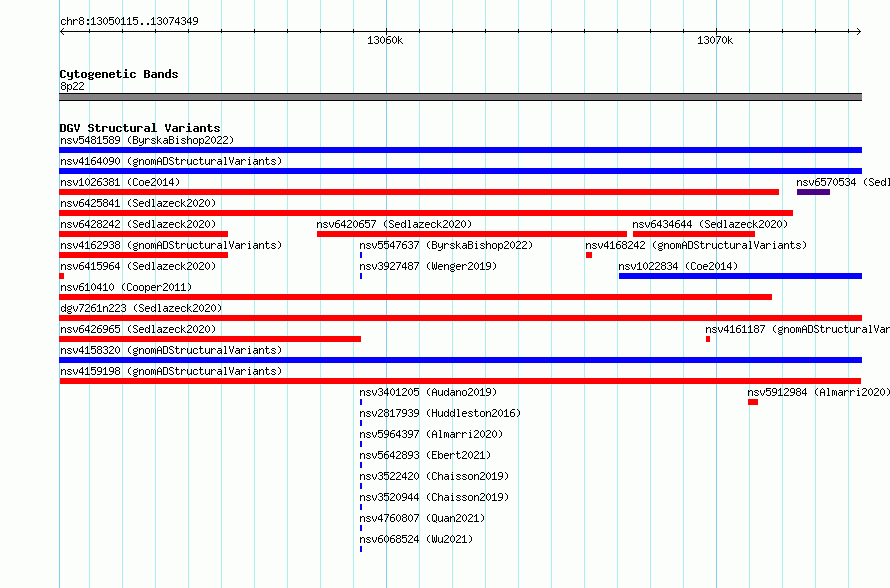Image resolution: width=890 pixels, height=588 pixels.
Task: Select nsv4159198 gnomADStructuralVariants label
Action: pyautogui.click(x=171, y=371)
